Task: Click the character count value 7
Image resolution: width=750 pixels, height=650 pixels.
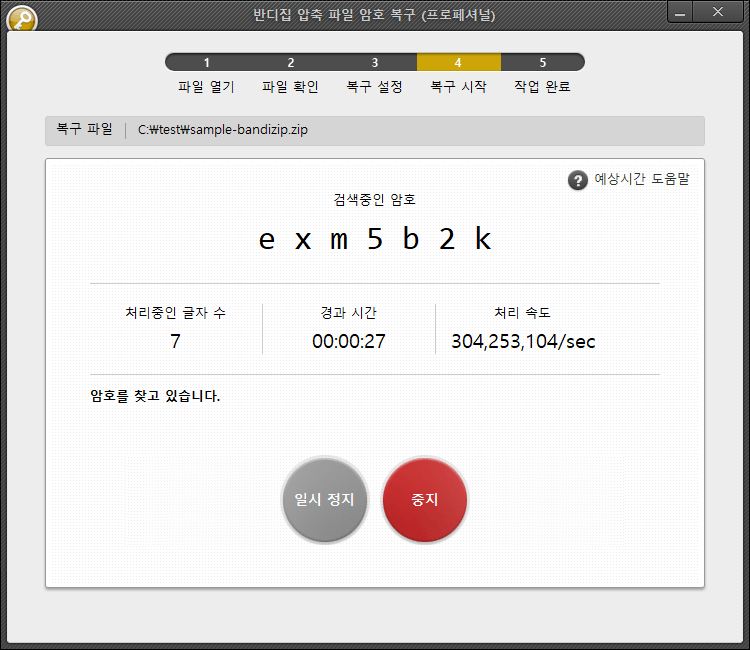Action: [x=176, y=341]
